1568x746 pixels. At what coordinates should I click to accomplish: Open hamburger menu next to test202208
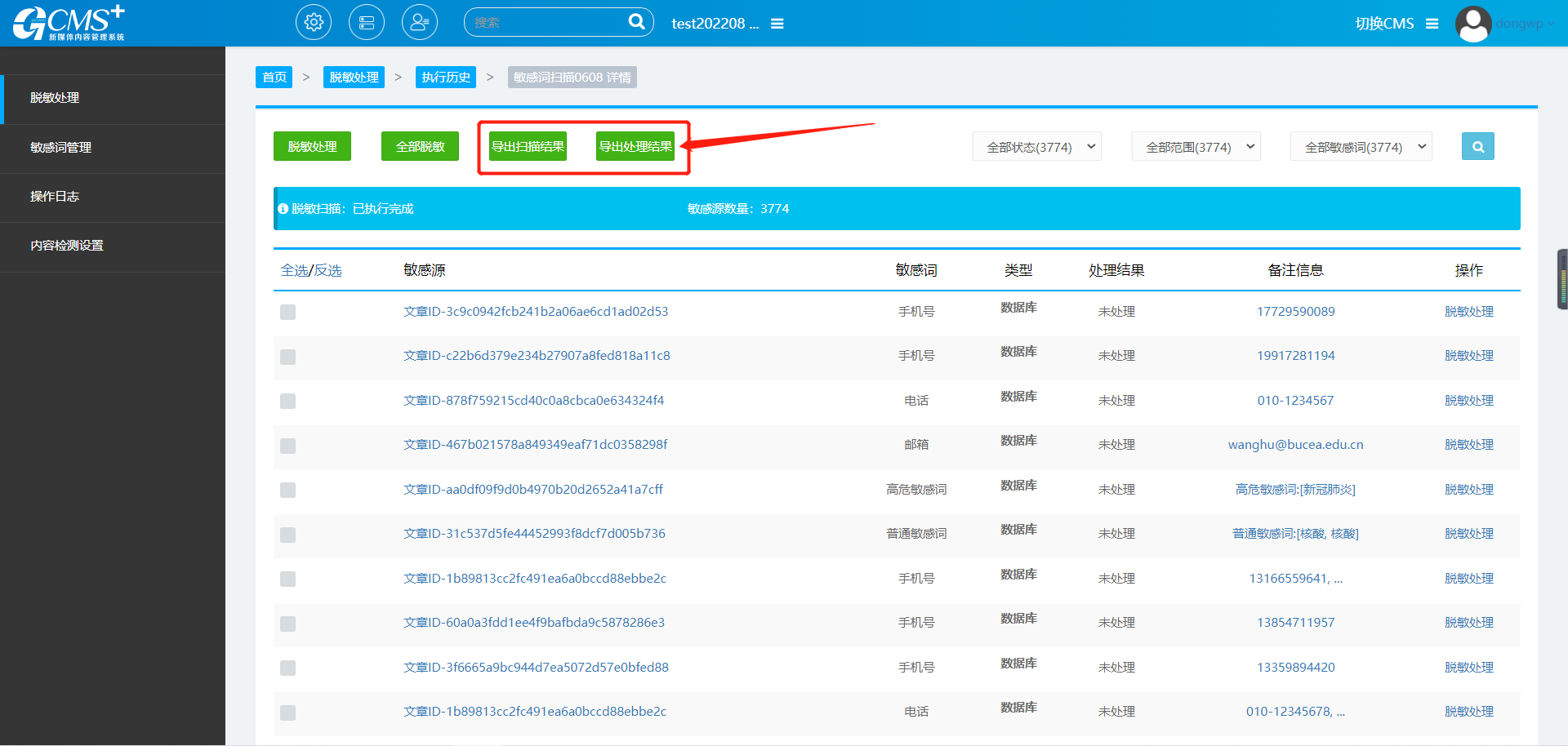[x=777, y=24]
